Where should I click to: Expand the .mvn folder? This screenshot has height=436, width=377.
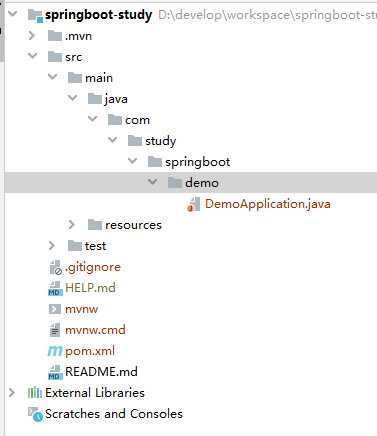(x=32, y=35)
